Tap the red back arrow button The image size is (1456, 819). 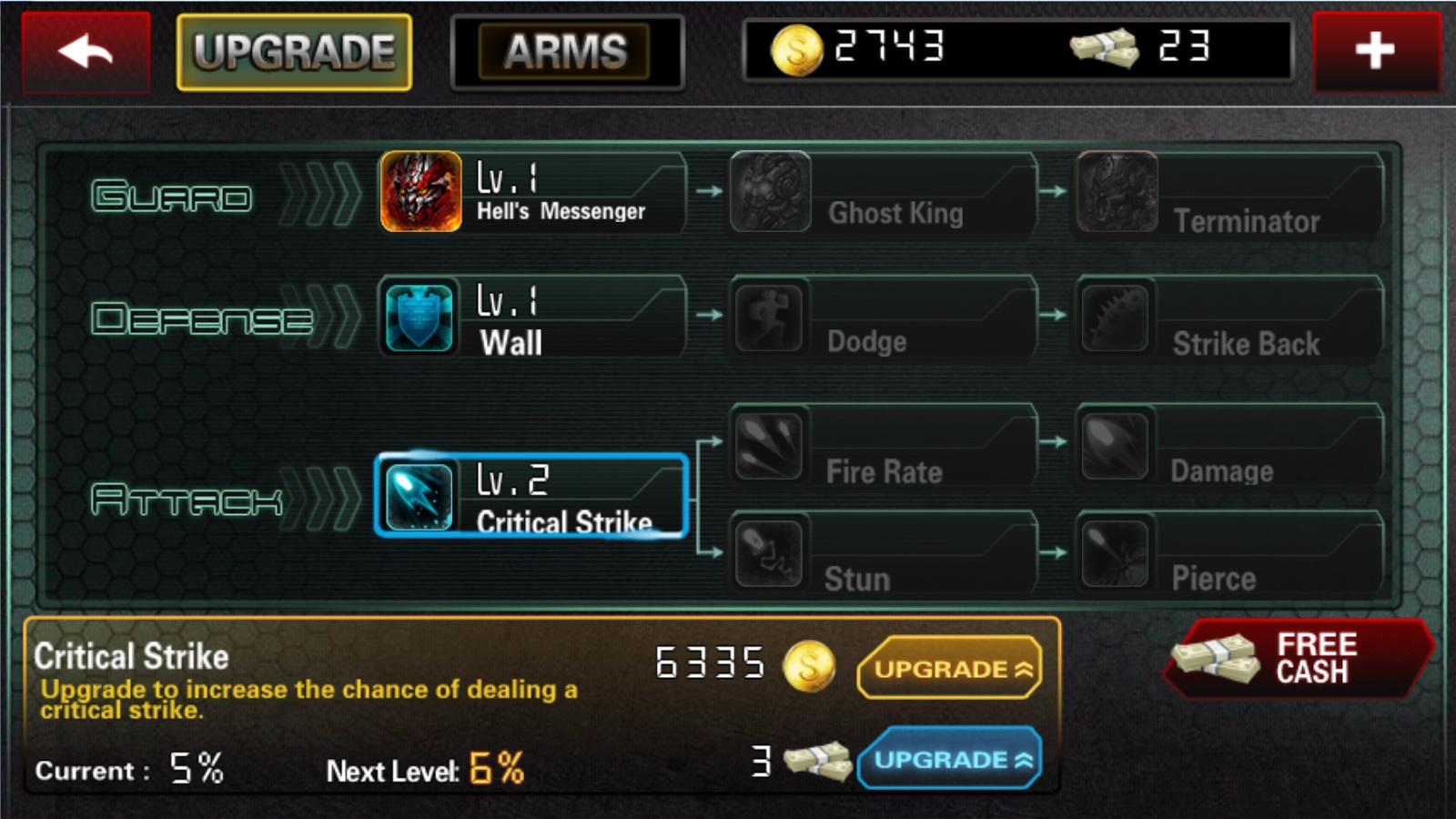pos(86,52)
